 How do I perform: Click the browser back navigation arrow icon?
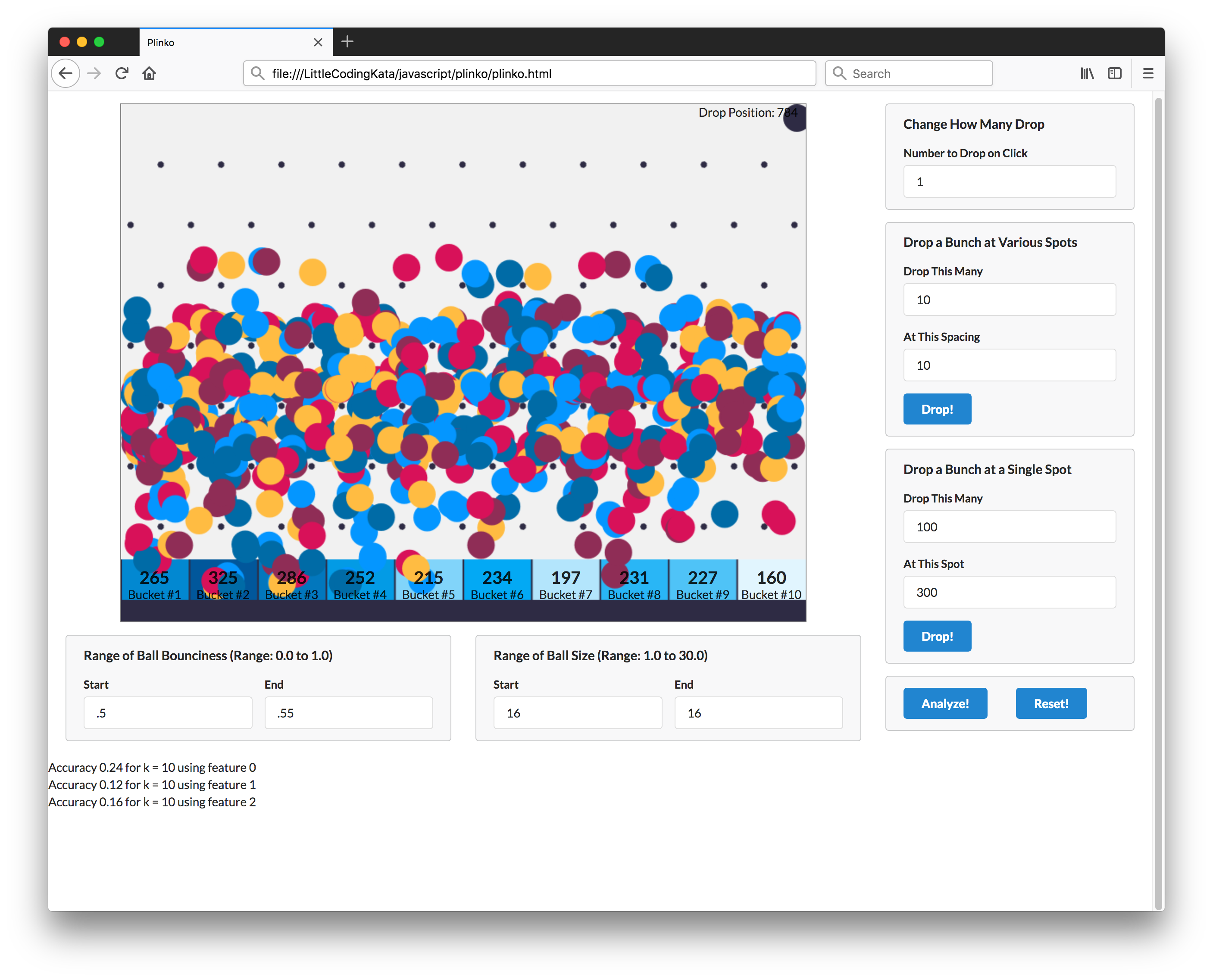(x=66, y=73)
